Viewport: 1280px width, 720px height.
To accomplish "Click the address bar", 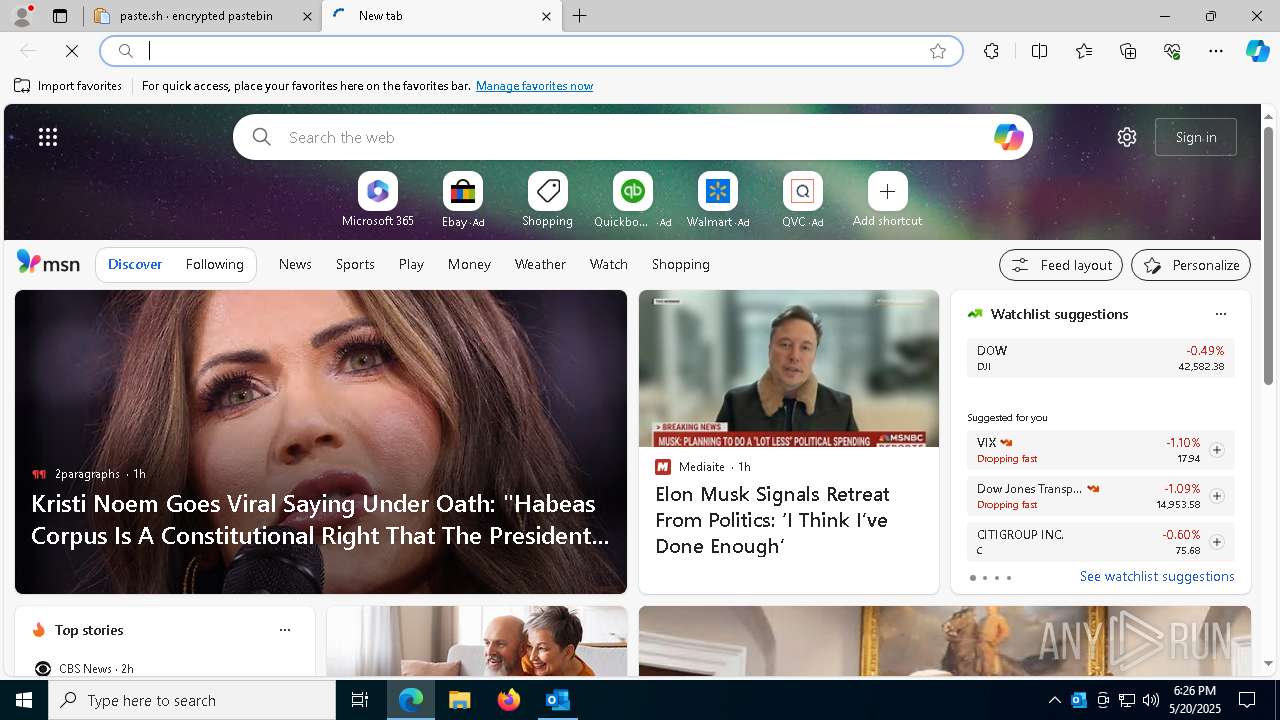I will tap(531, 51).
